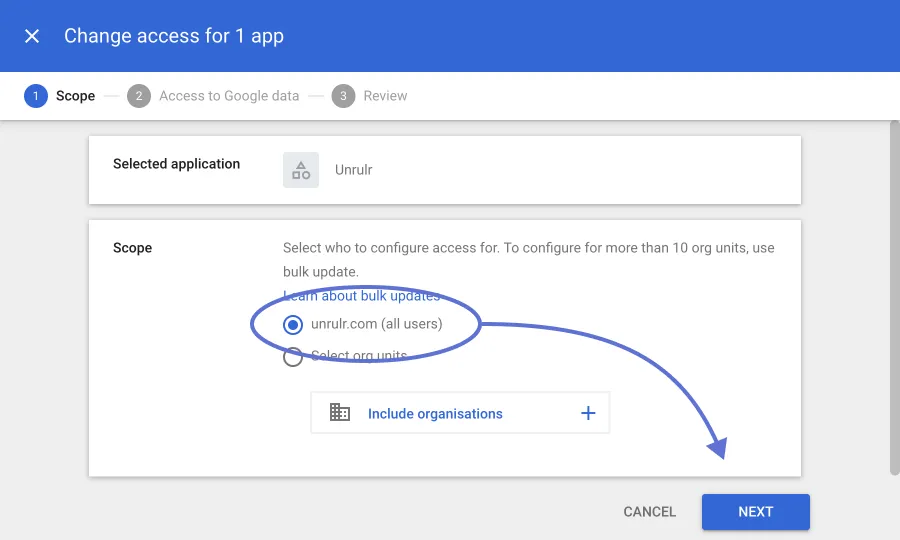Click the Unrulr application icon
Viewport: 900px width, 540px height.
point(301,170)
